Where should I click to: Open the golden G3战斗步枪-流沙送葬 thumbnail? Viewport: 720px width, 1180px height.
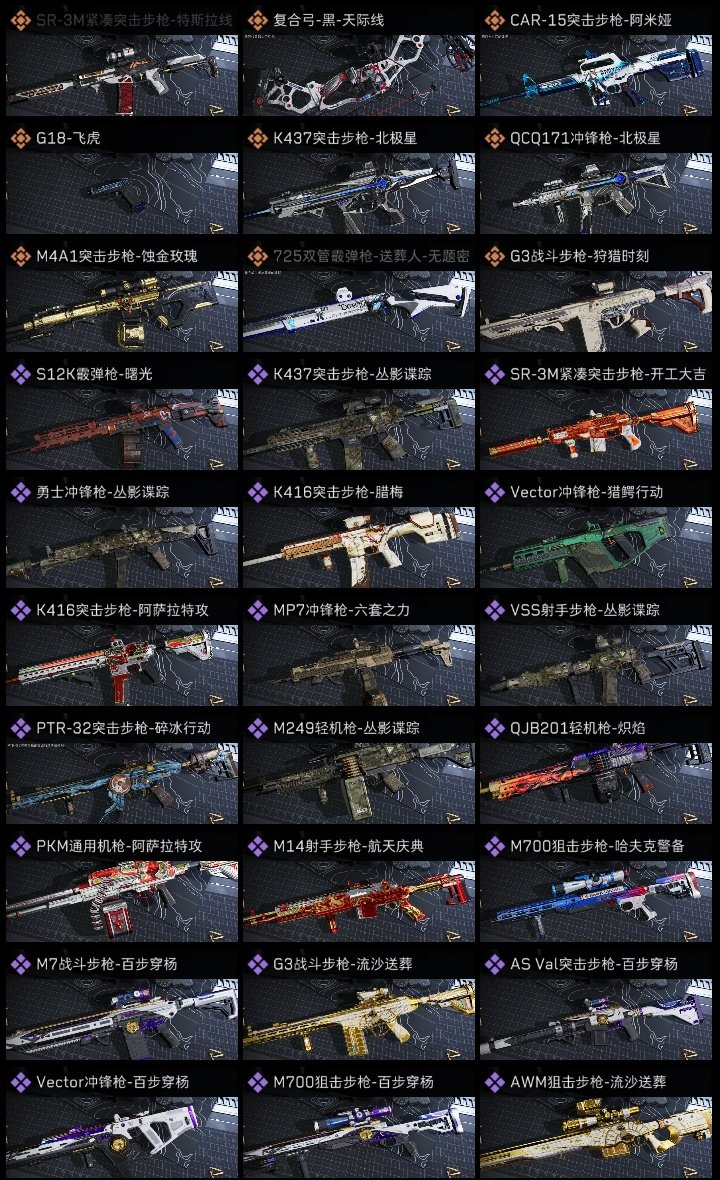tap(359, 1020)
